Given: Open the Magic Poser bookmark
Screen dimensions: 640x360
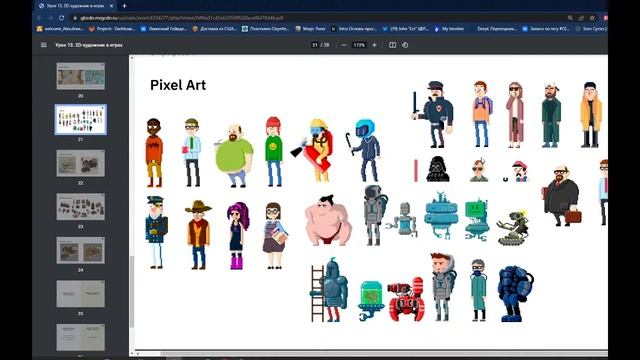Looking at the screenshot, I should [310, 29].
